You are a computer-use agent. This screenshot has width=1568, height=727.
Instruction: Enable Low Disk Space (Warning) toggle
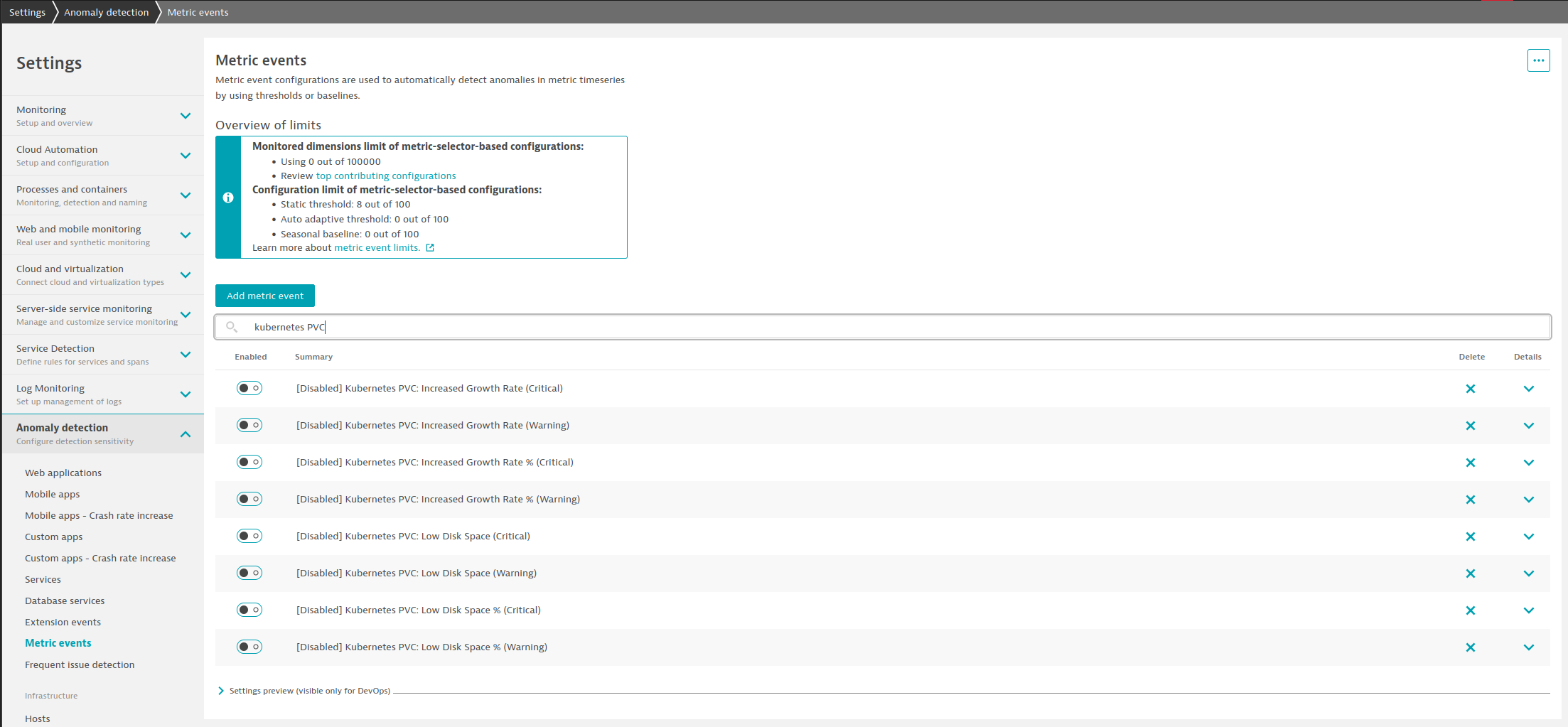(249, 573)
